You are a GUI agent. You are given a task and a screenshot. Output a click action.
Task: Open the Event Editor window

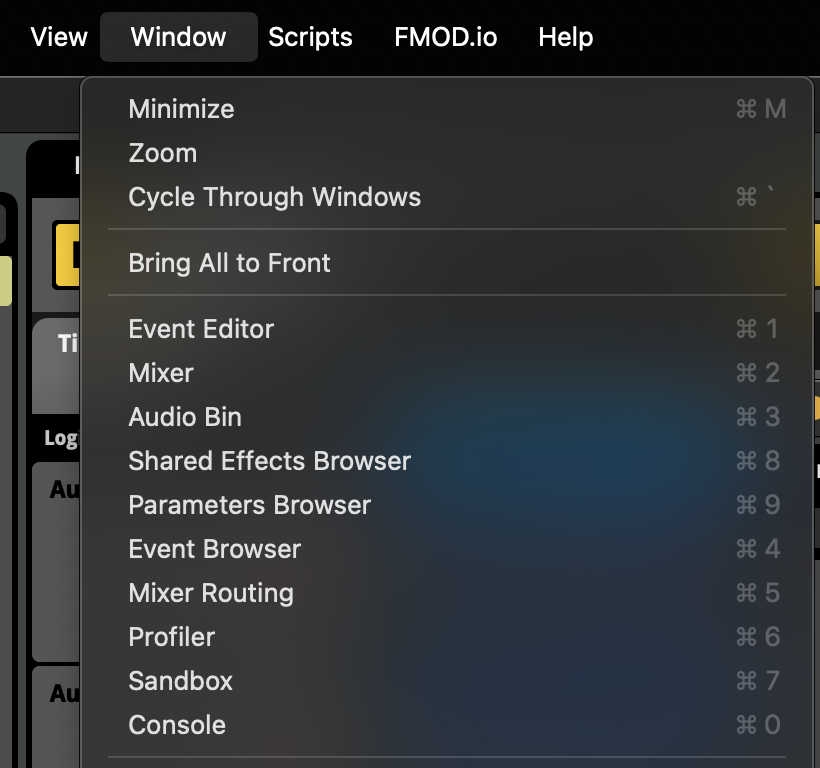click(x=201, y=329)
